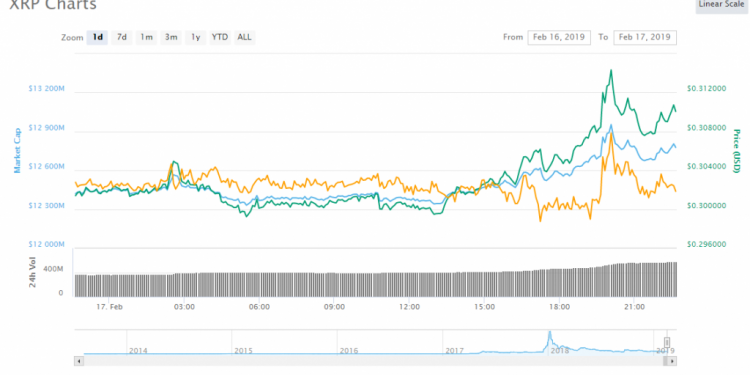
Task: Select the 1d zoom range
Action: point(98,37)
